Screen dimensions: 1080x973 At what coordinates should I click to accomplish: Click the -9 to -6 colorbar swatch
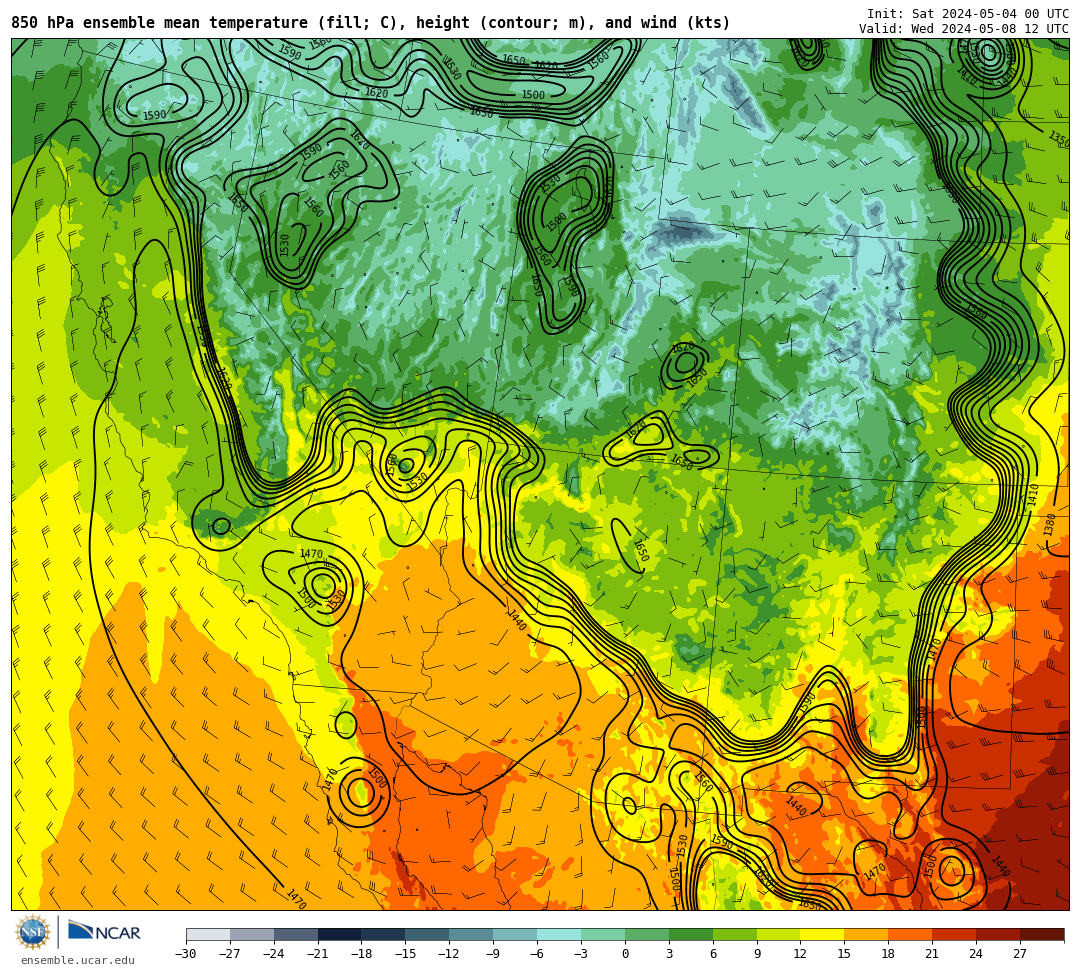coord(515,934)
